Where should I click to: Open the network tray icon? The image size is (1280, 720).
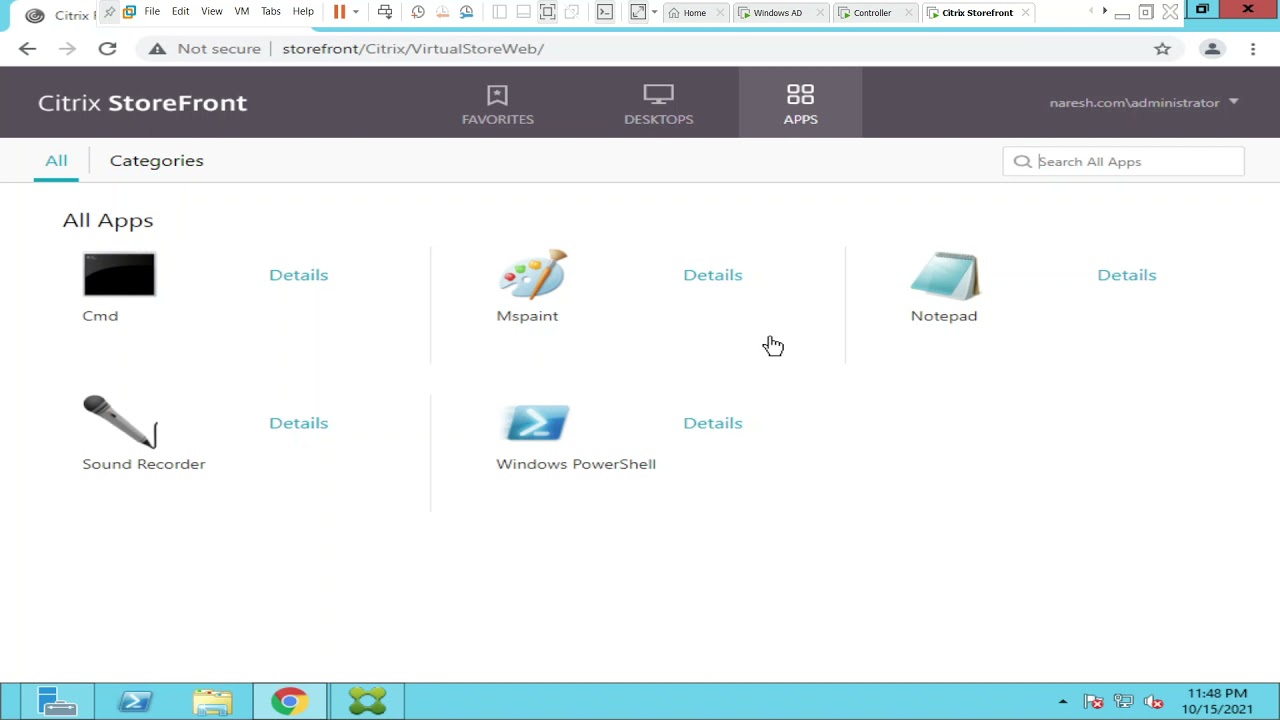click(1123, 702)
